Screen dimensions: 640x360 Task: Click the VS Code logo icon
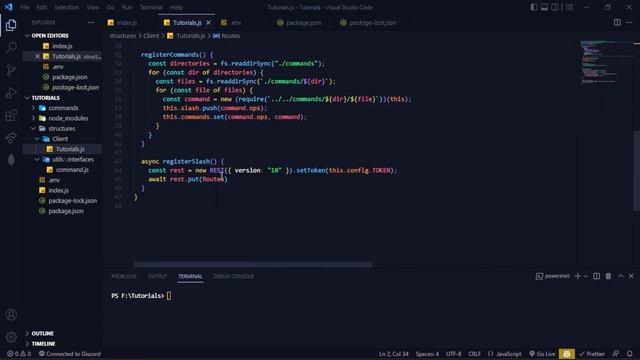point(8,7)
